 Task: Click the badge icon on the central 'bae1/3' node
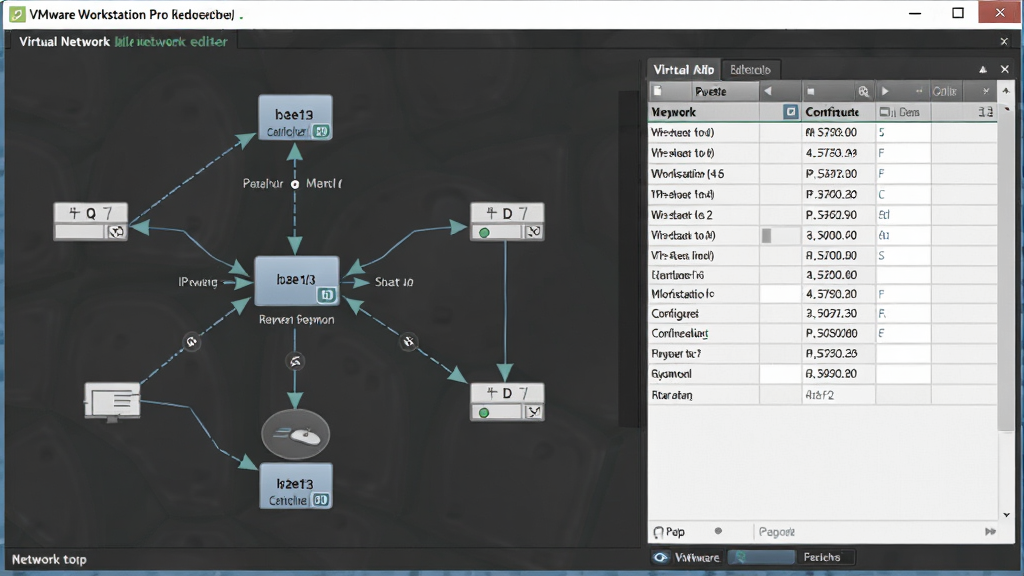(x=327, y=295)
